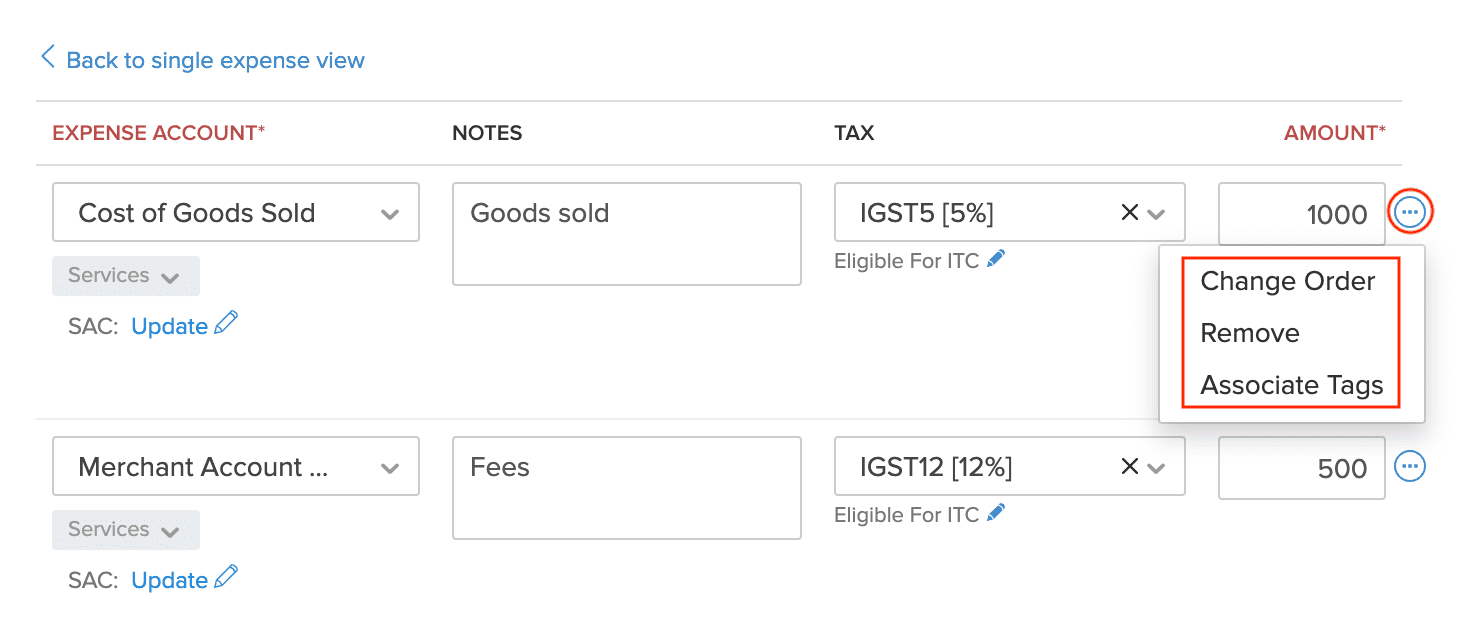Open the IGST5 tax dropdown arrow
The width and height of the screenshot is (1476, 644).
(1157, 212)
